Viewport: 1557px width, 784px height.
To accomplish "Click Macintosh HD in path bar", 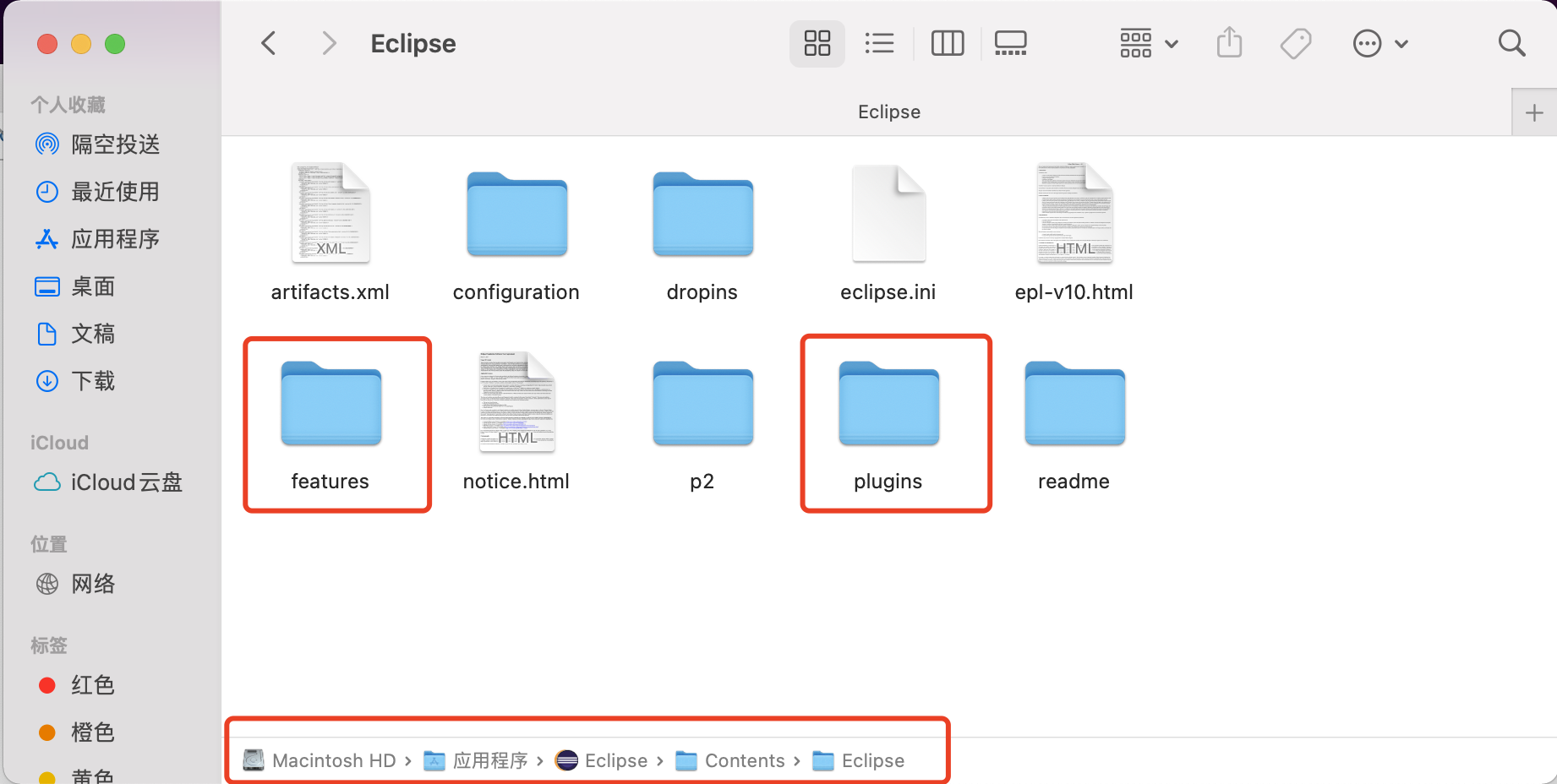I will (320, 760).
